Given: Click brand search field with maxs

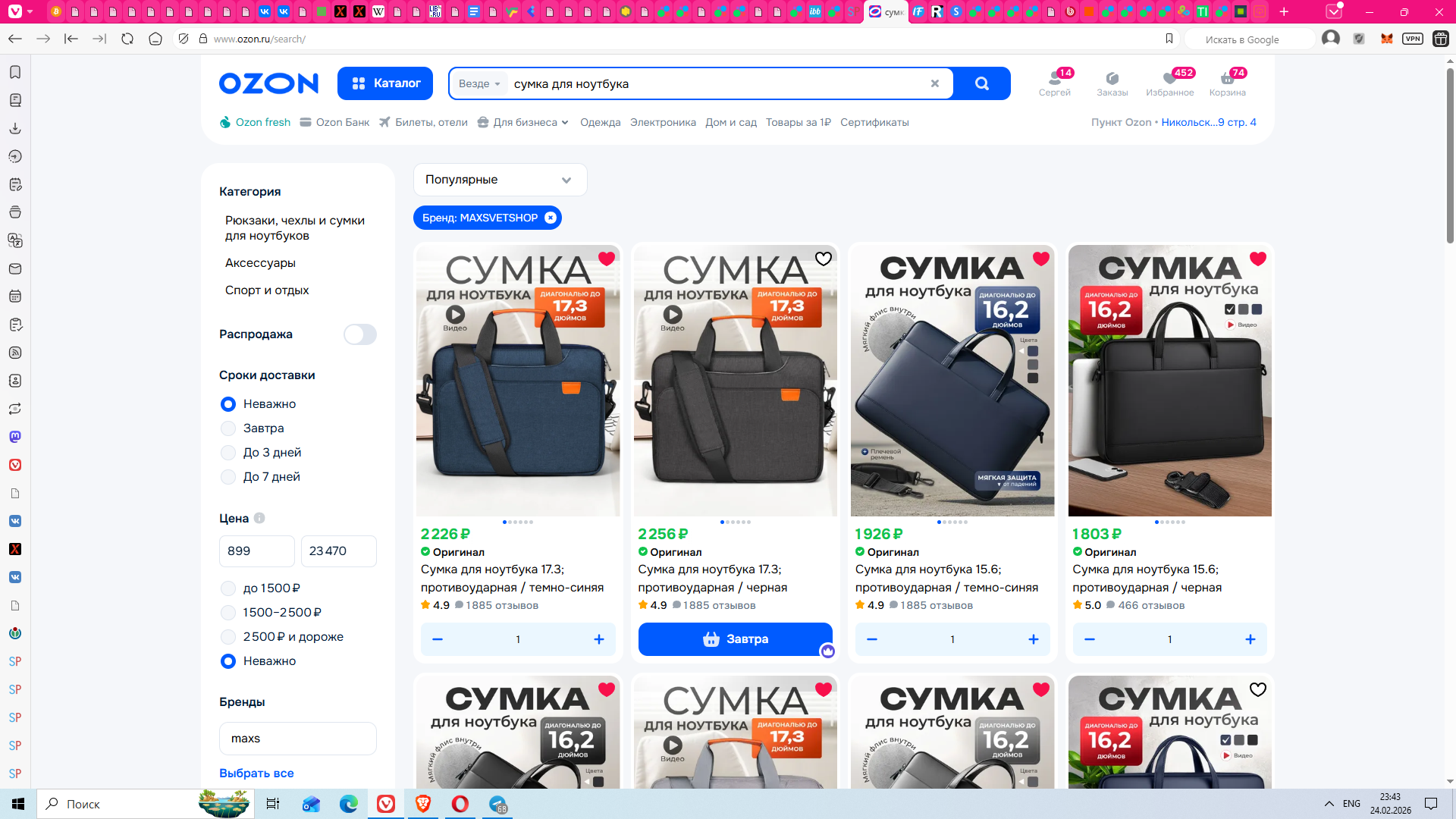Looking at the screenshot, I should [297, 738].
